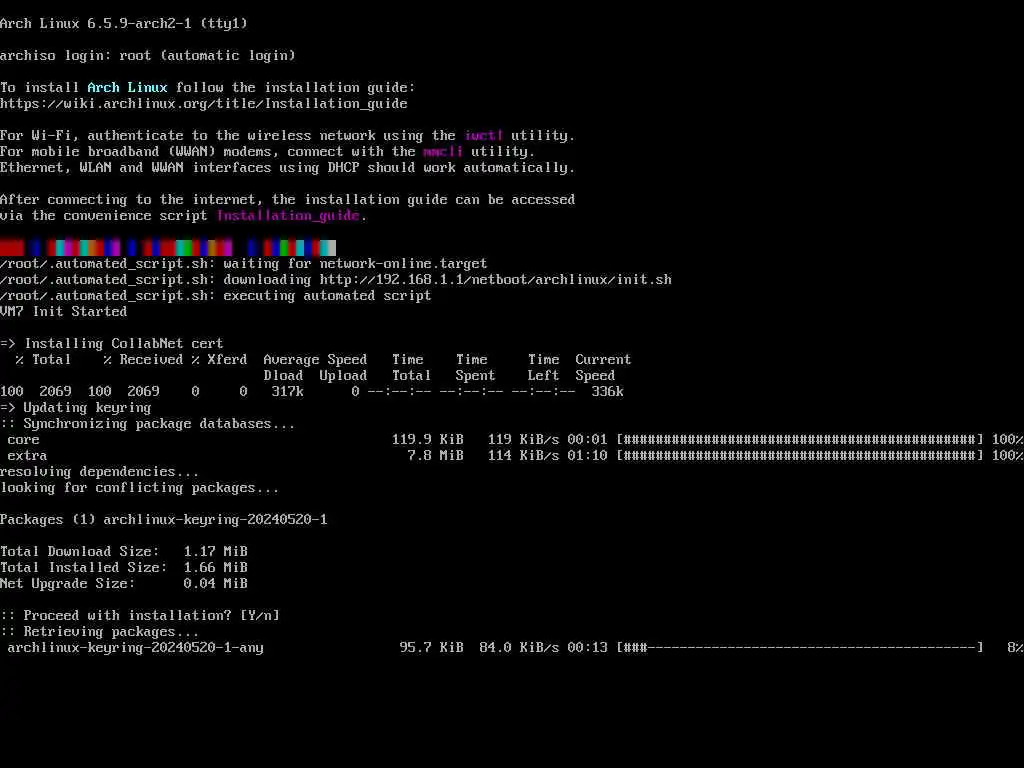The height and width of the screenshot is (768, 1024).
Task: Click the magenta Installation_guide script name
Action: tap(288, 216)
